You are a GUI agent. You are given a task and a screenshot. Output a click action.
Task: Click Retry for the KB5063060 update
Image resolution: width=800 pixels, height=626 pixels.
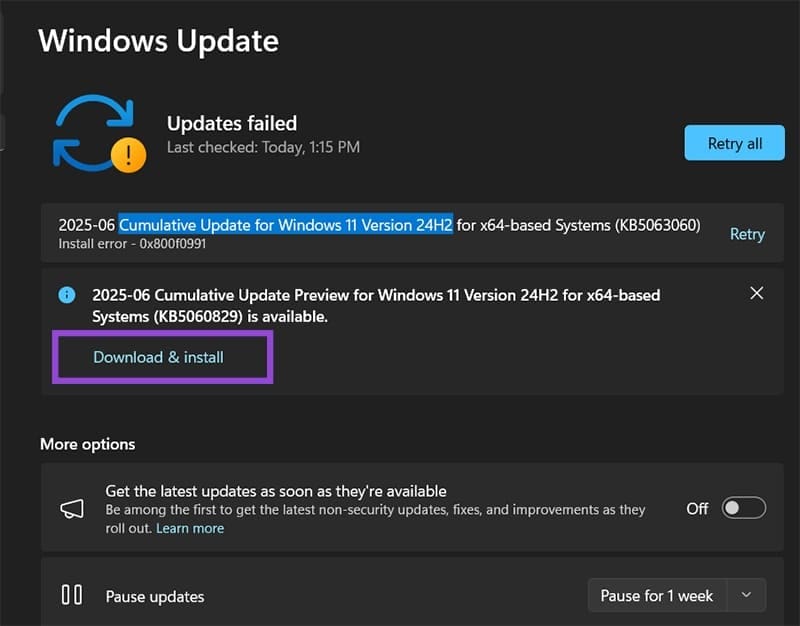[x=747, y=234]
